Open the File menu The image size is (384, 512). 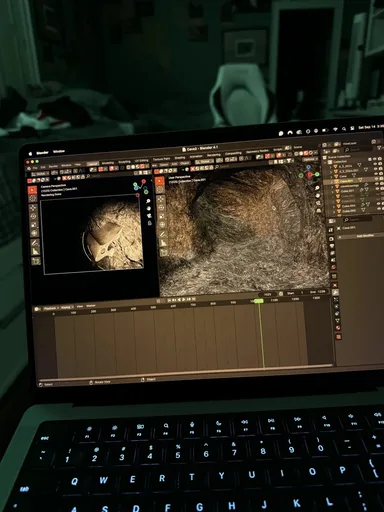tap(35, 167)
